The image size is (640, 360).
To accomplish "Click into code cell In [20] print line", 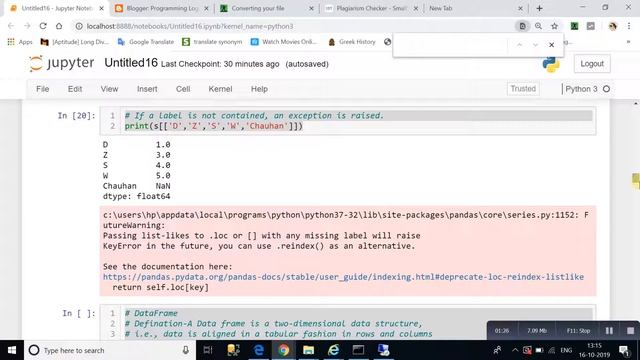I will pyautogui.click(x=214, y=126).
